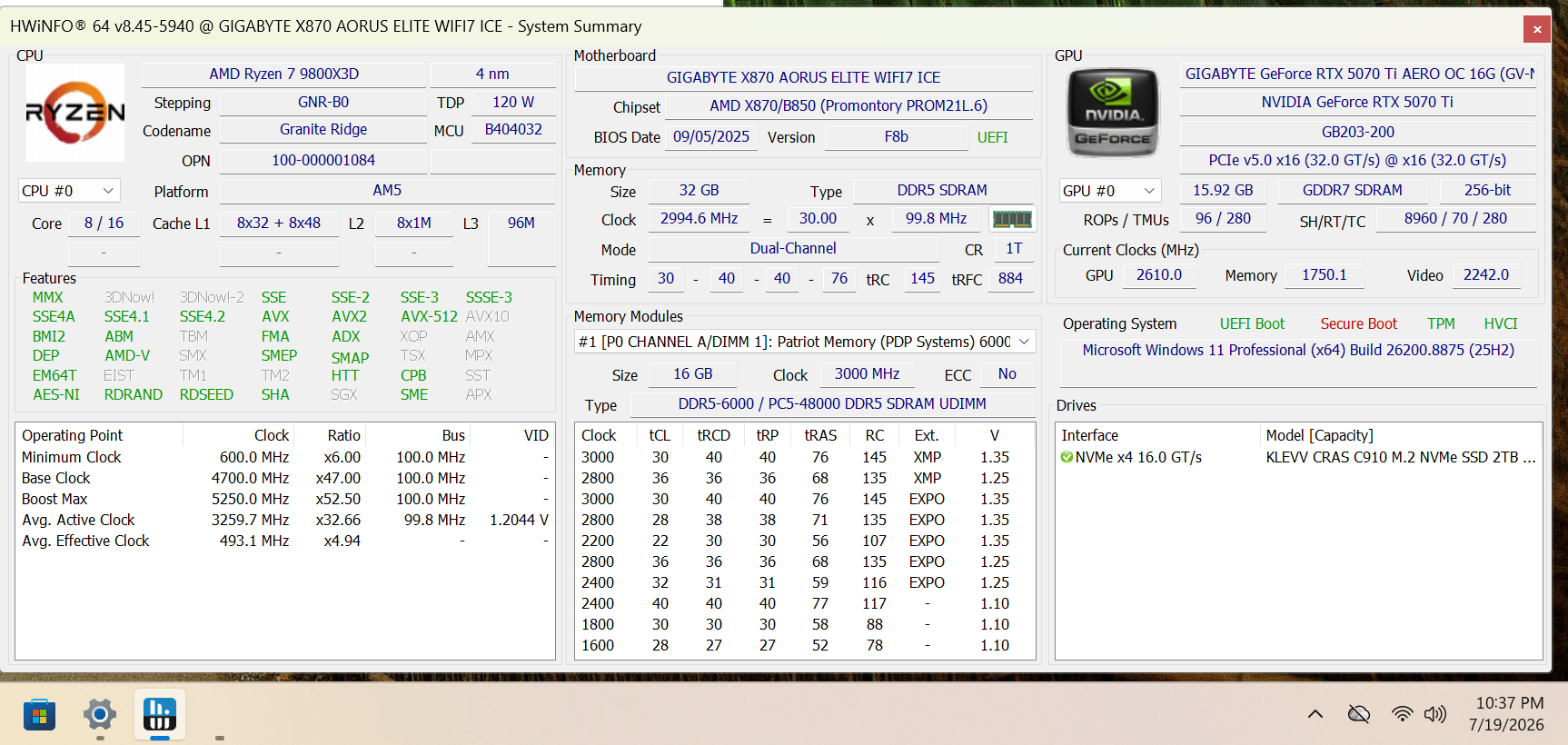
Task: Click the memory module chip icon
Action: (1011, 219)
